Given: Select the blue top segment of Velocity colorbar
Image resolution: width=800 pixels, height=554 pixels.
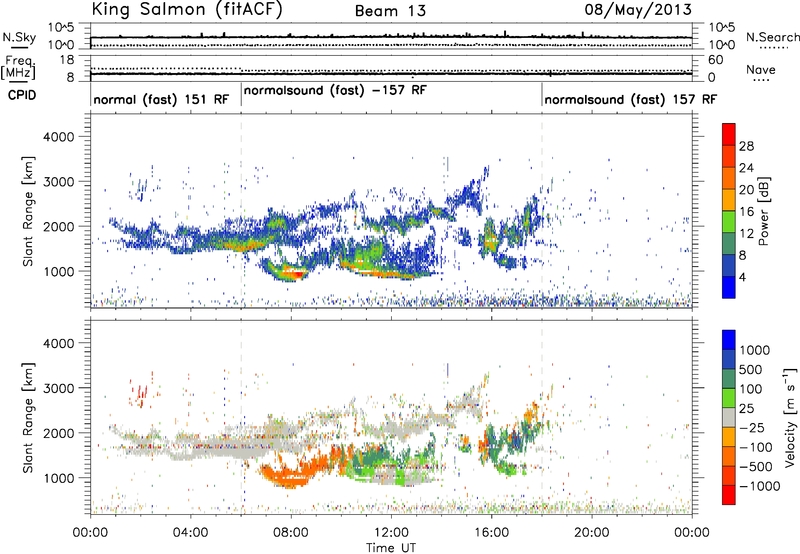Looking at the screenshot, I should click(729, 340).
